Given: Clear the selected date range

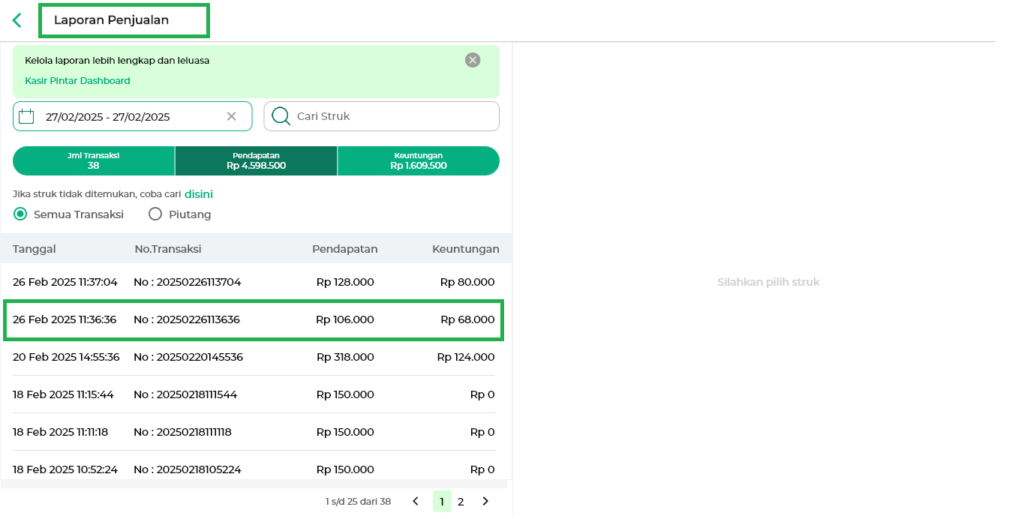Looking at the screenshot, I should pyautogui.click(x=231, y=117).
